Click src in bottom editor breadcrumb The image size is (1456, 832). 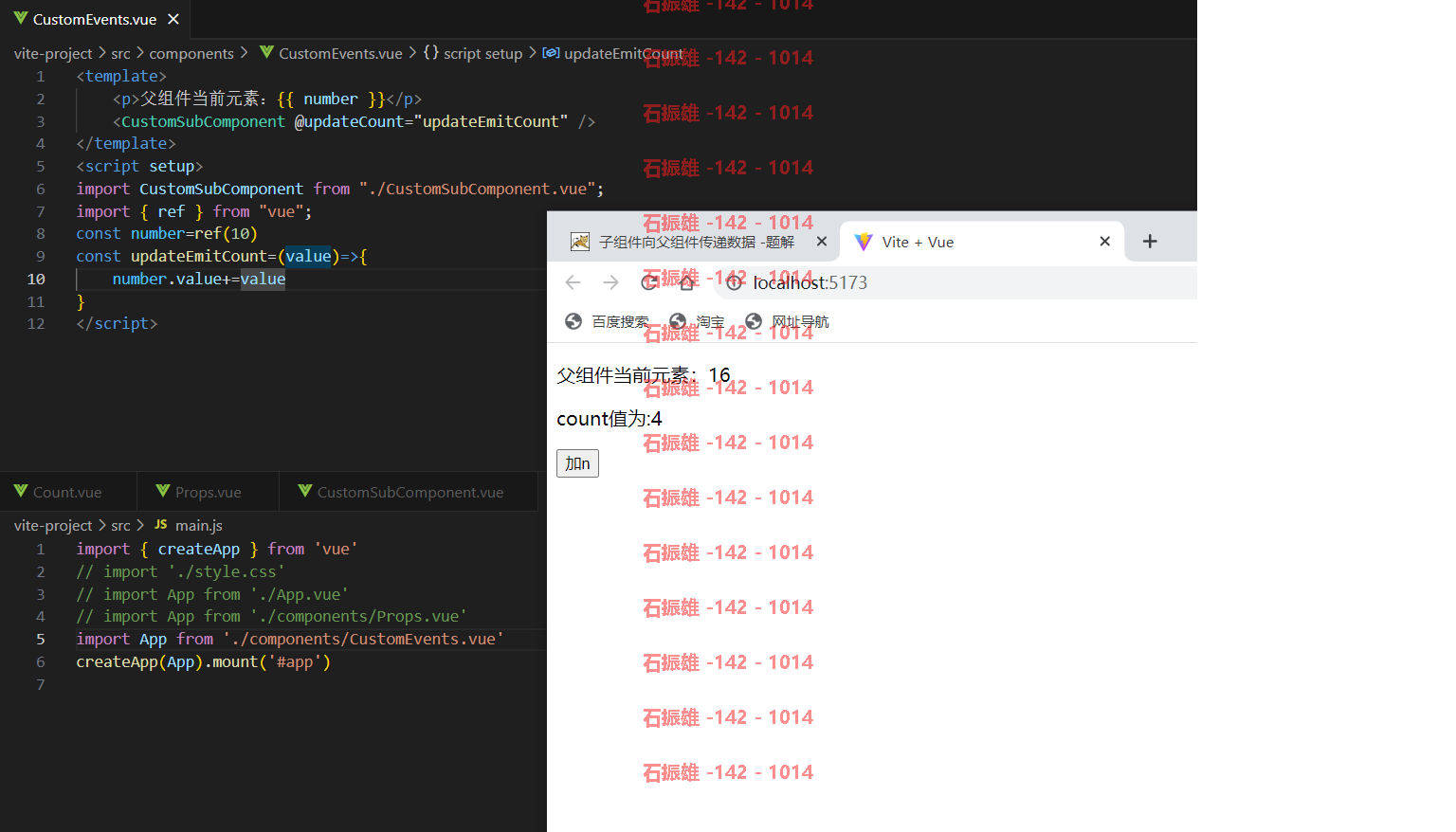(x=120, y=525)
